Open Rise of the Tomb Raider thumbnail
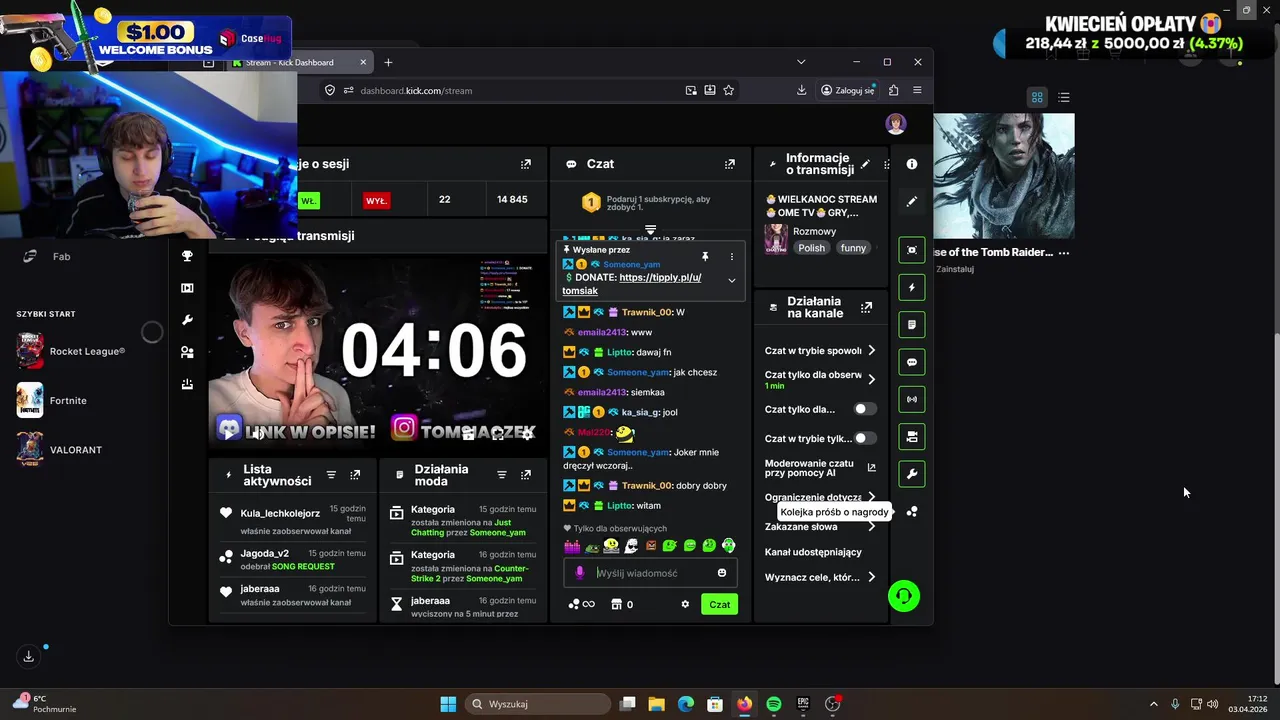The height and width of the screenshot is (720, 1280). click(1004, 176)
